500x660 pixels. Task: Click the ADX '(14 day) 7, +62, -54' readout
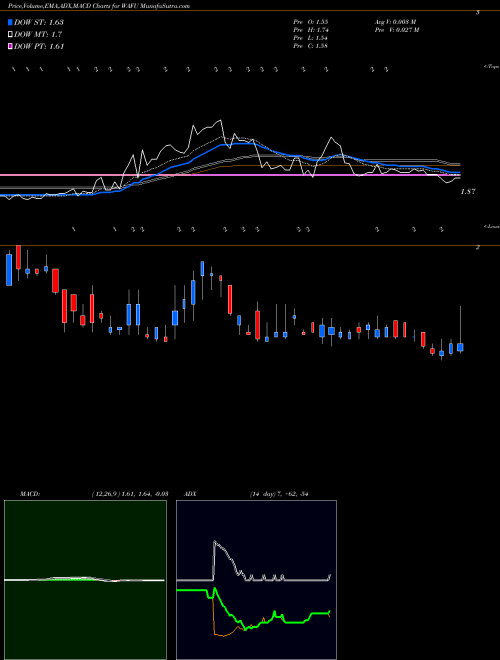tap(279, 494)
